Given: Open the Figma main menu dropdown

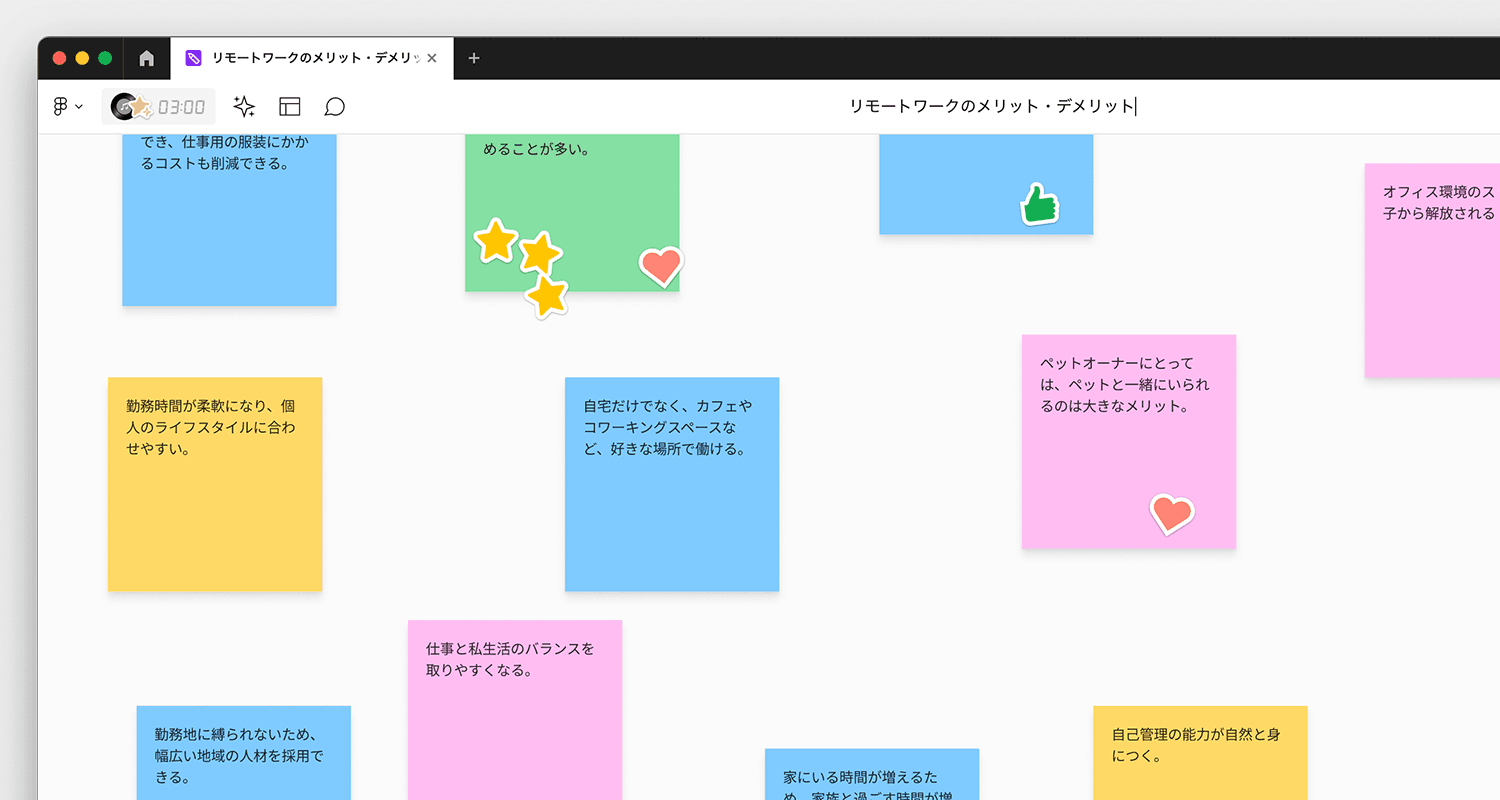Looking at the screenshot, I should [x=67, y=107].
